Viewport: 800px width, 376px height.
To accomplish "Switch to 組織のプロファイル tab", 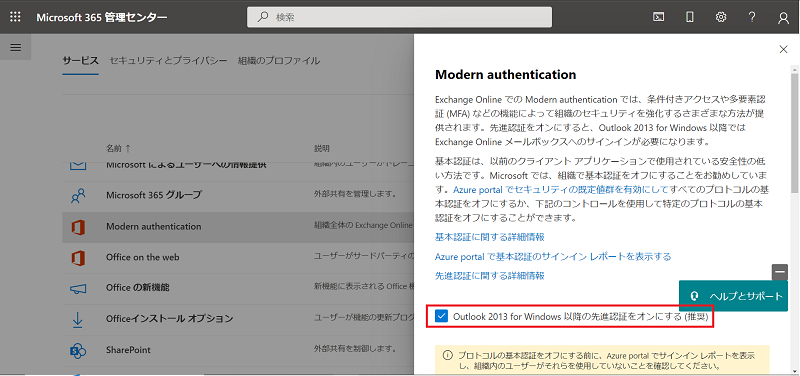I will 279,61.
